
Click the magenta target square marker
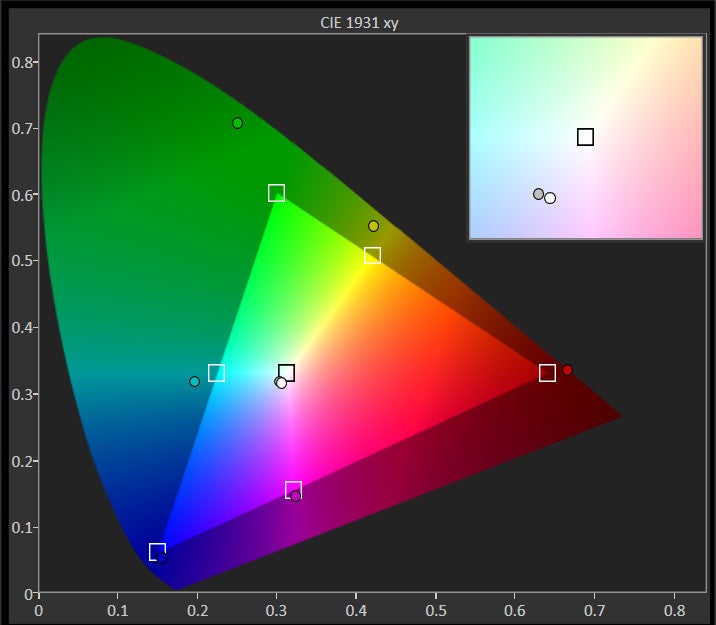pos(293,490)
